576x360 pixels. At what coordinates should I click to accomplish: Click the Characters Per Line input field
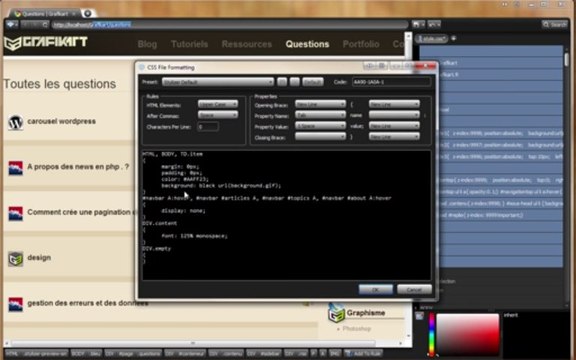coord(208,127)
